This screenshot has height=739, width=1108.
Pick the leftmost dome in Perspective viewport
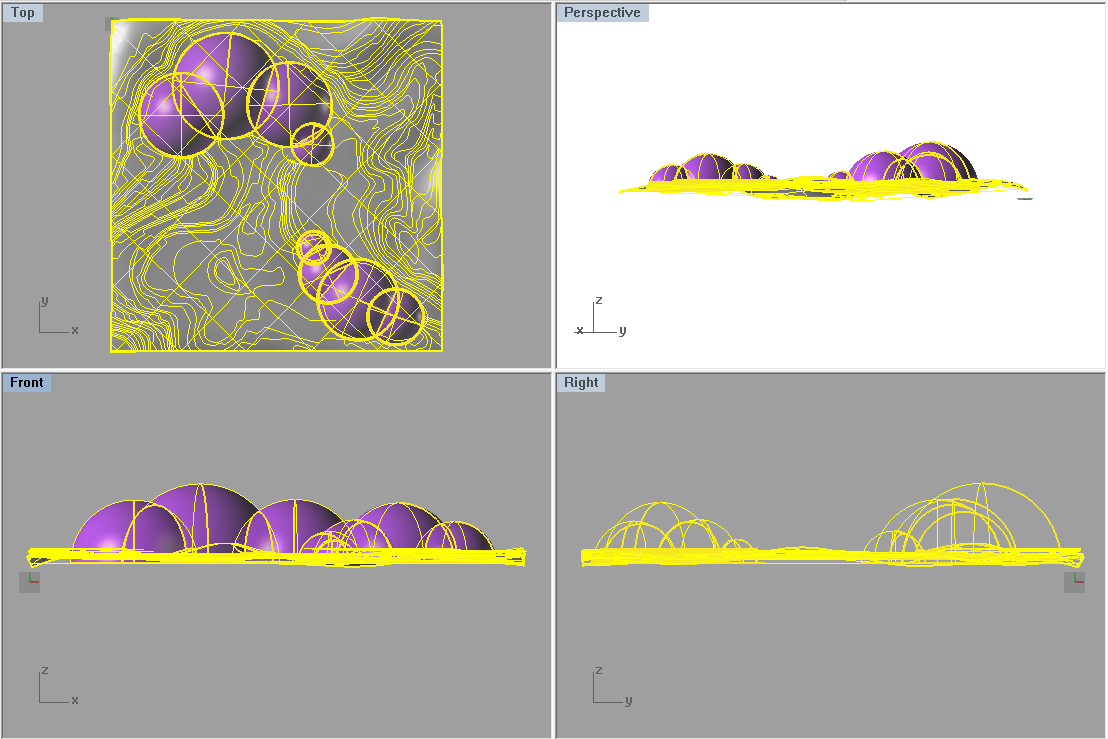pos(665,175)
